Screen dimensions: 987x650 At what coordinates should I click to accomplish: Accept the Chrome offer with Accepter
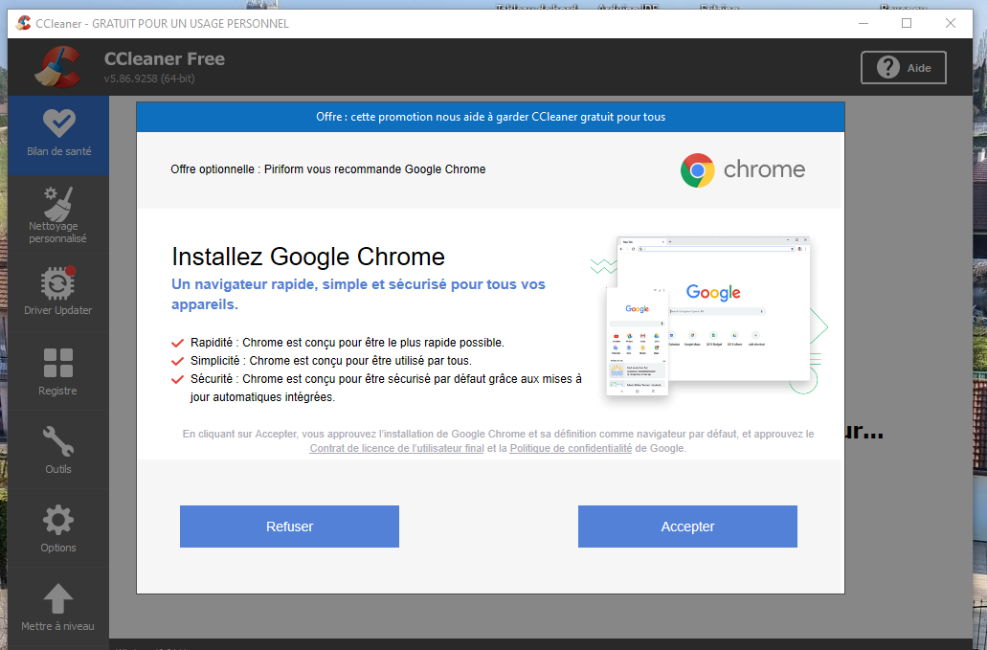(x=687, y=526)
